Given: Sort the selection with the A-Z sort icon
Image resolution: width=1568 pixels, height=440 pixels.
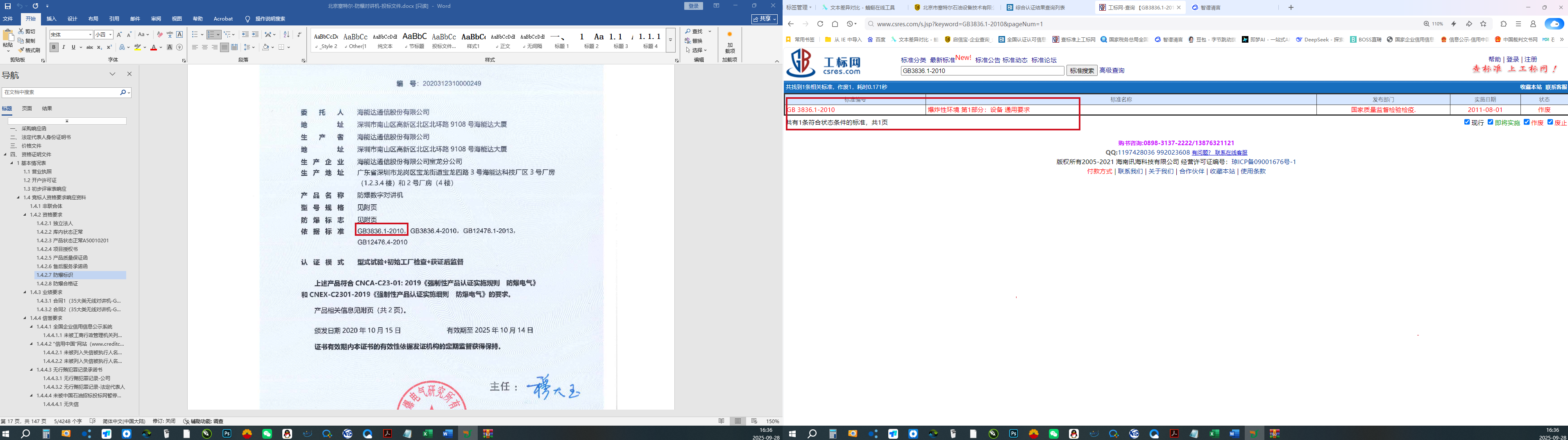Looking at the screenshot, I should (x=287, y=35).
